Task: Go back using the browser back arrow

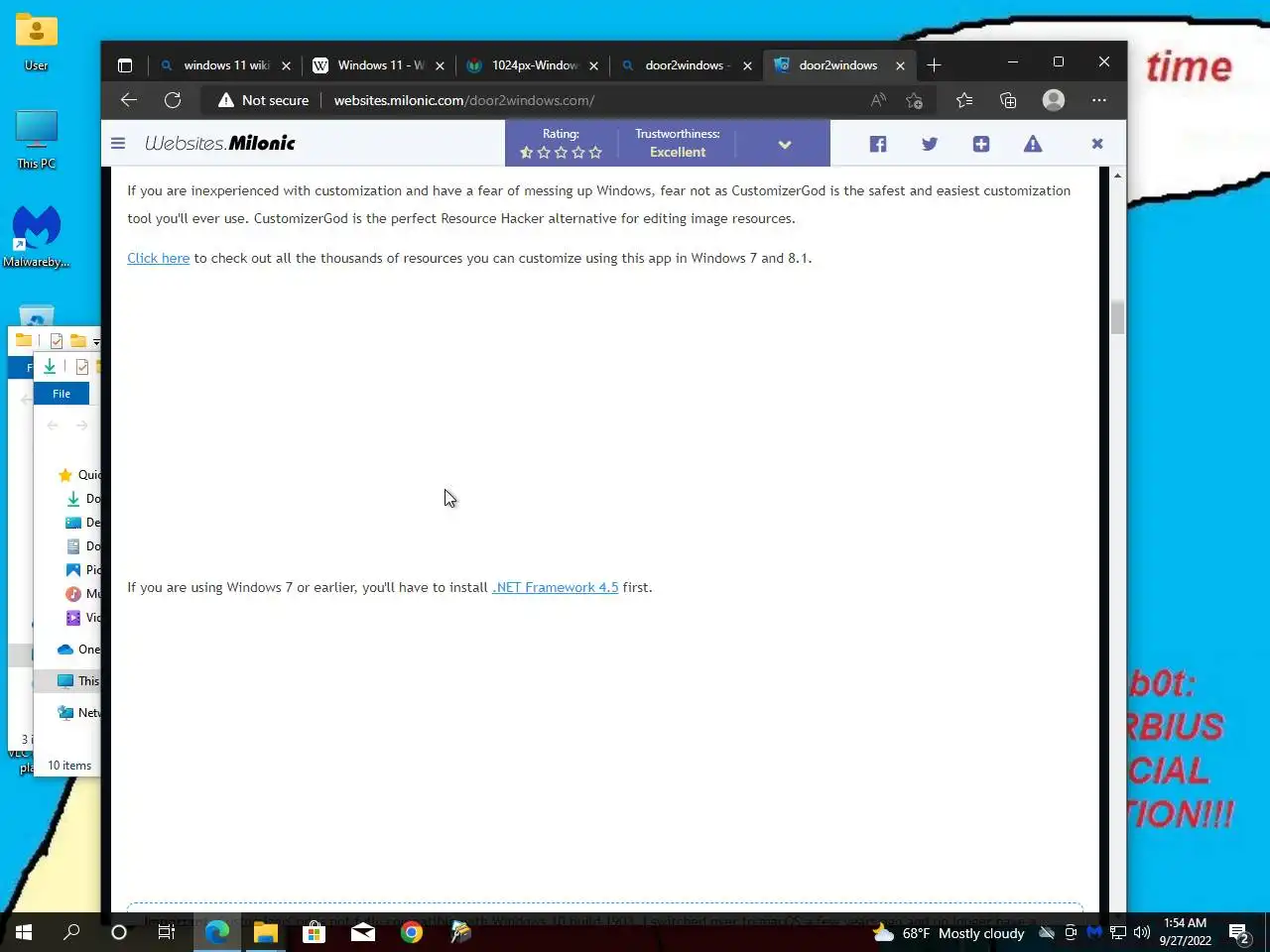Action: point(128,100)
